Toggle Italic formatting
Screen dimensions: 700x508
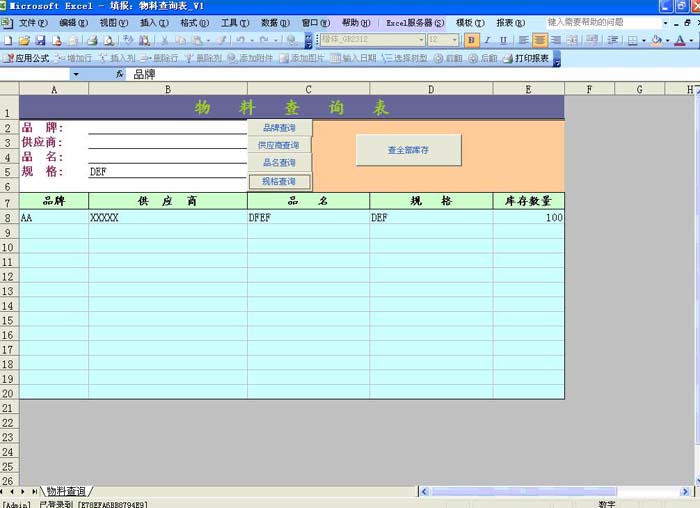tap(487, 40)
